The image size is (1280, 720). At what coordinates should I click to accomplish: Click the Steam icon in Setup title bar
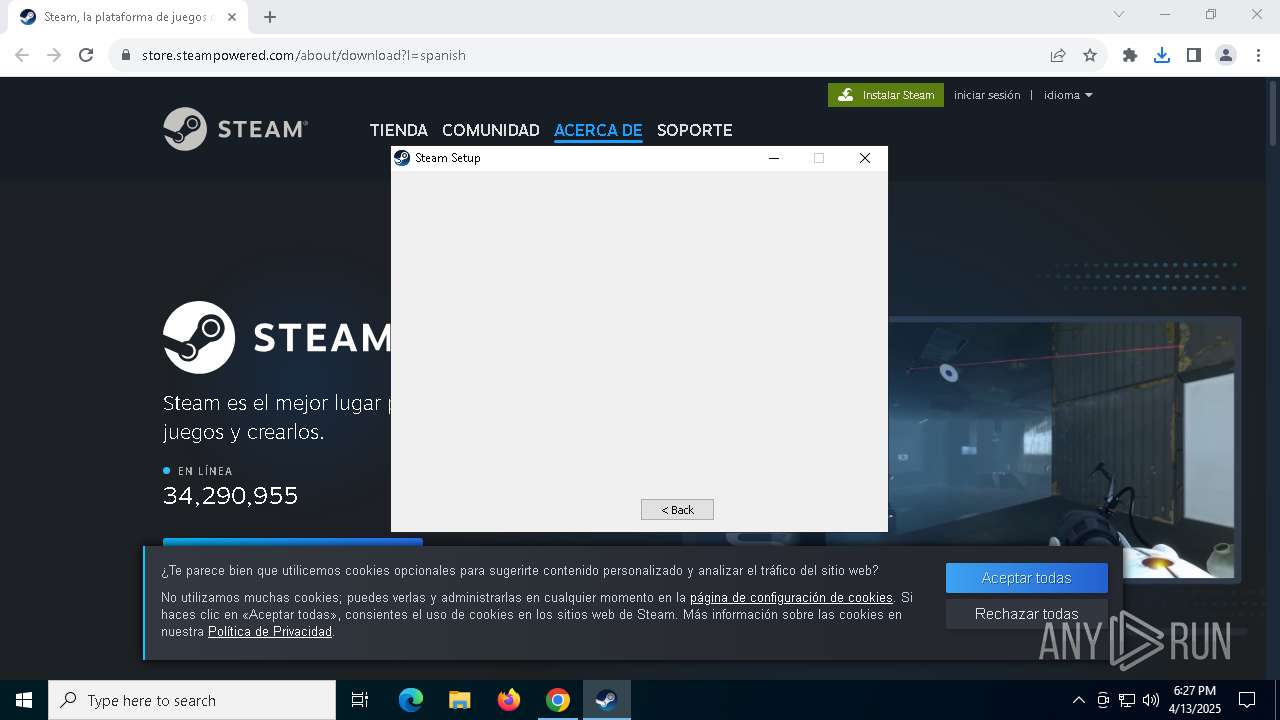coord(402,158)
